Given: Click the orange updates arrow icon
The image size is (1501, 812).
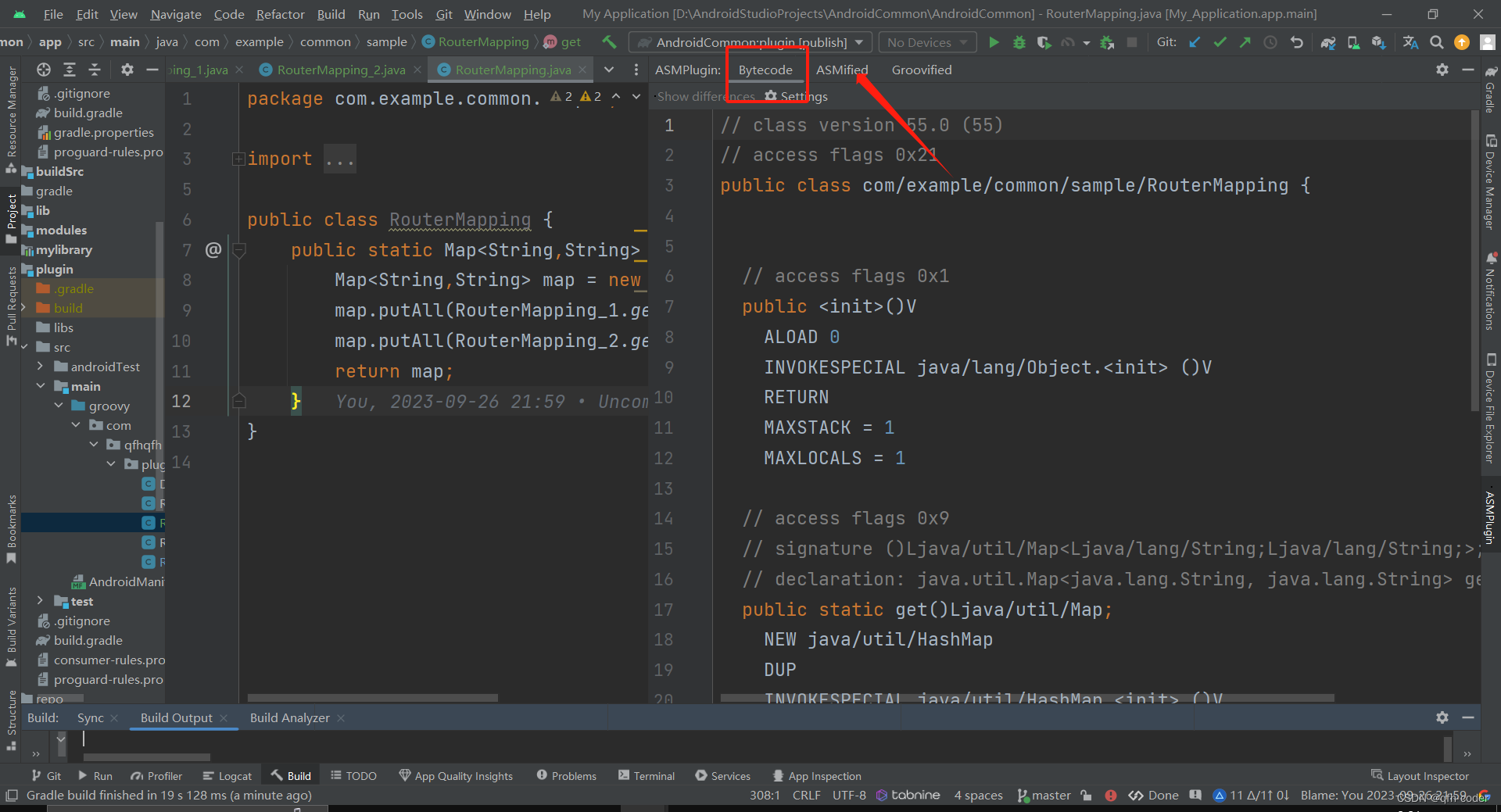Looking at the screenshot, I should coord(1461,42).
